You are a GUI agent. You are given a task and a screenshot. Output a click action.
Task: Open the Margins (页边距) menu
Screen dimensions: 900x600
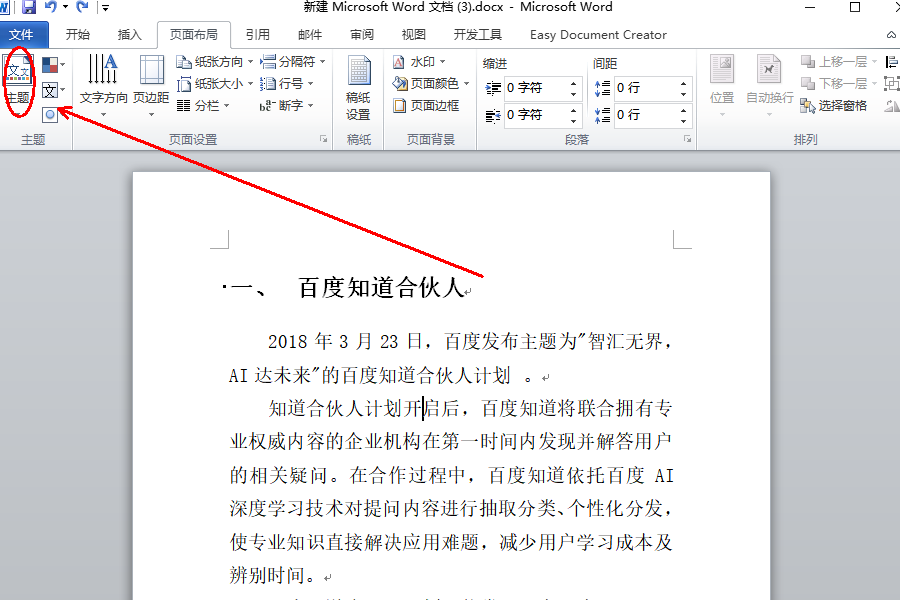[152, 85]
